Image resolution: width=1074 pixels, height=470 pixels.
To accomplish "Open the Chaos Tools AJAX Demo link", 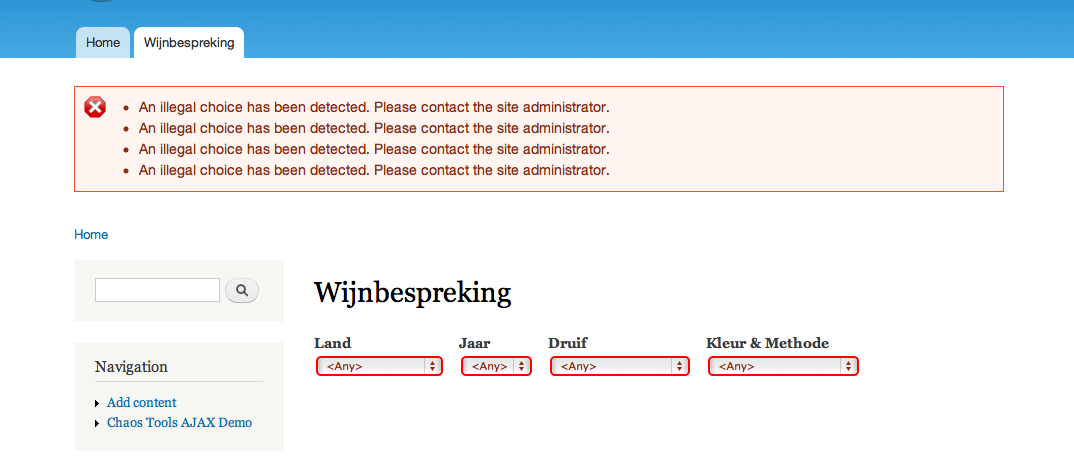I will tap(179, 423).
